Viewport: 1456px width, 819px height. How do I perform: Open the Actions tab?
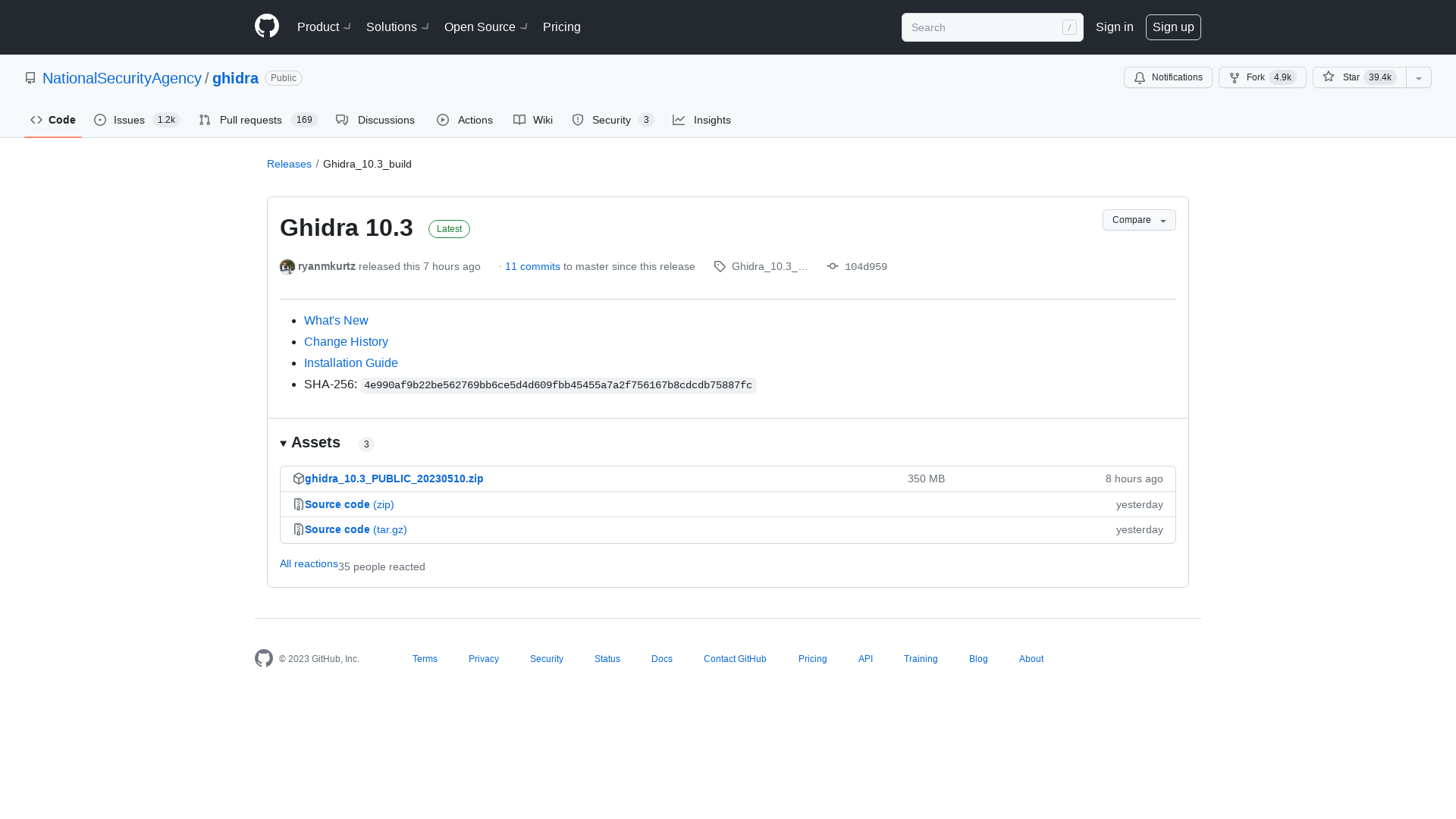[x=465, y=120]
